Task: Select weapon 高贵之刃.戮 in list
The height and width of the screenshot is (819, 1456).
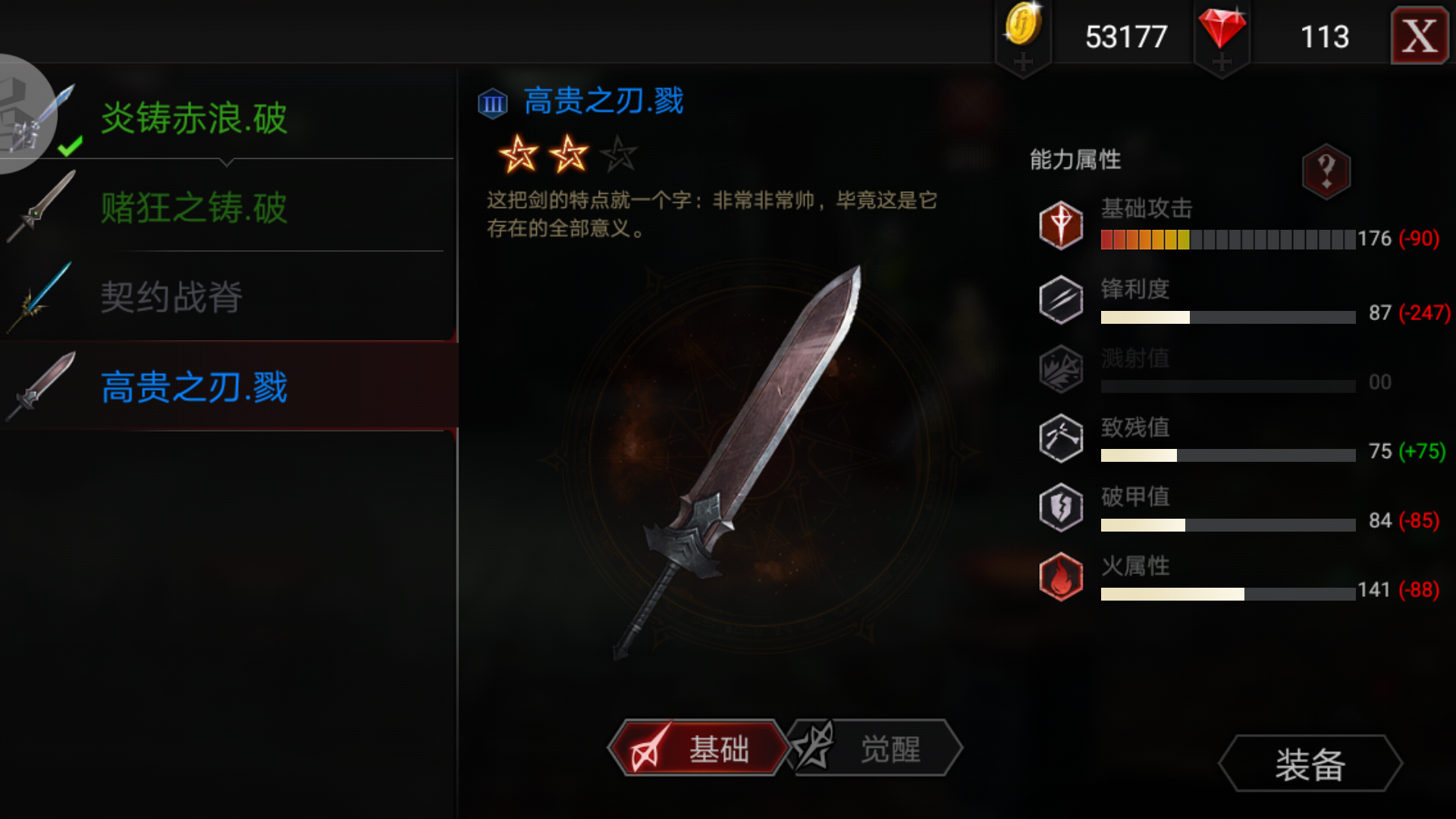Action: pos(227,386)
